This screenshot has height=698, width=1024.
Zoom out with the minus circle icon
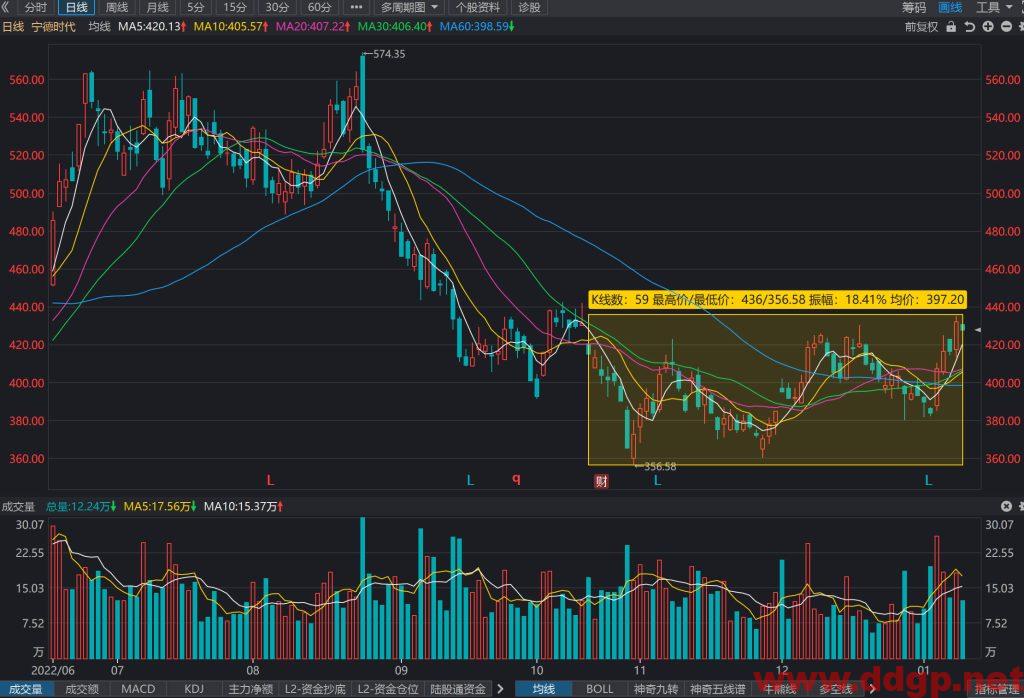tap(1006, 27)
